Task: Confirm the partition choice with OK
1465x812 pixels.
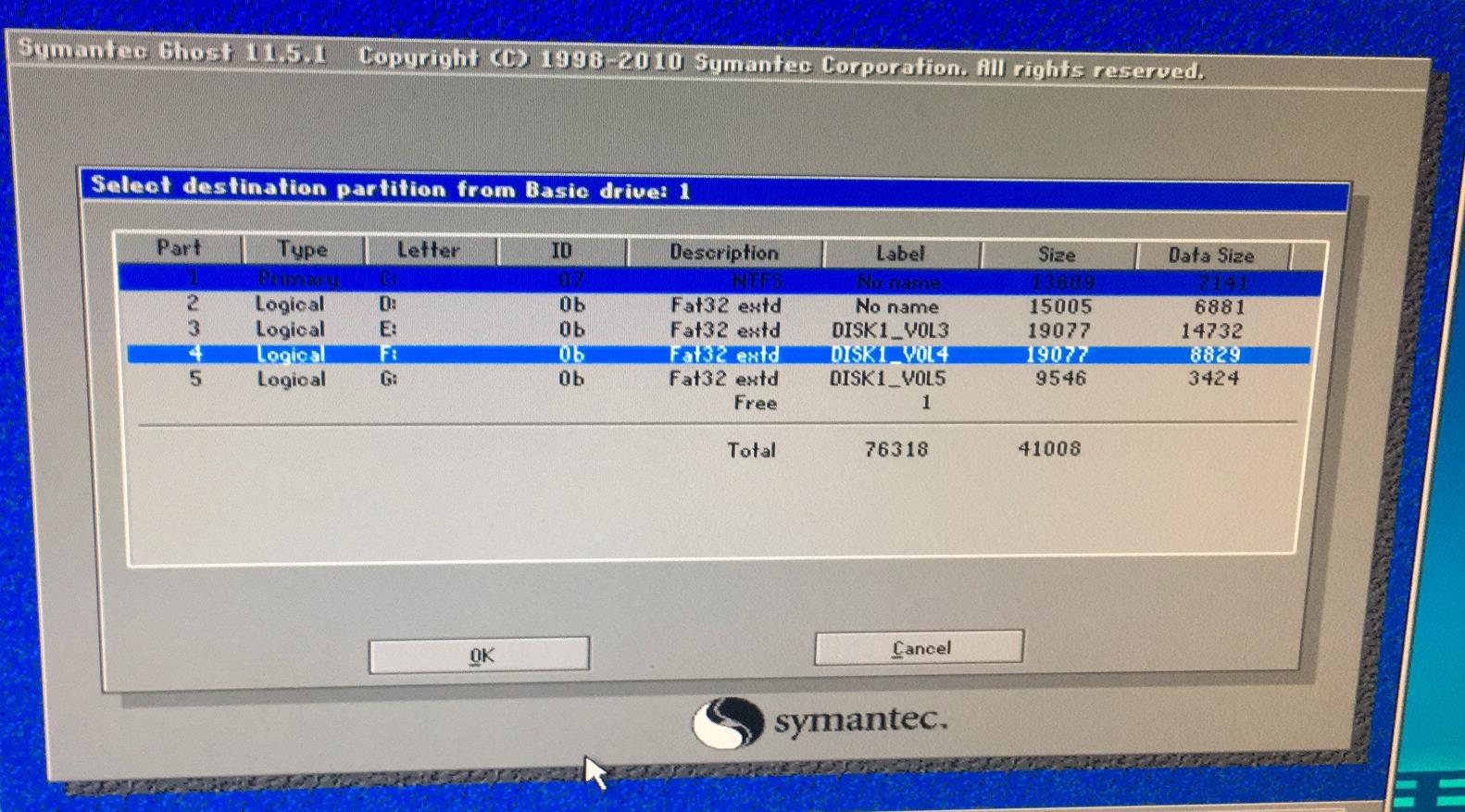Action: (479, 655)
